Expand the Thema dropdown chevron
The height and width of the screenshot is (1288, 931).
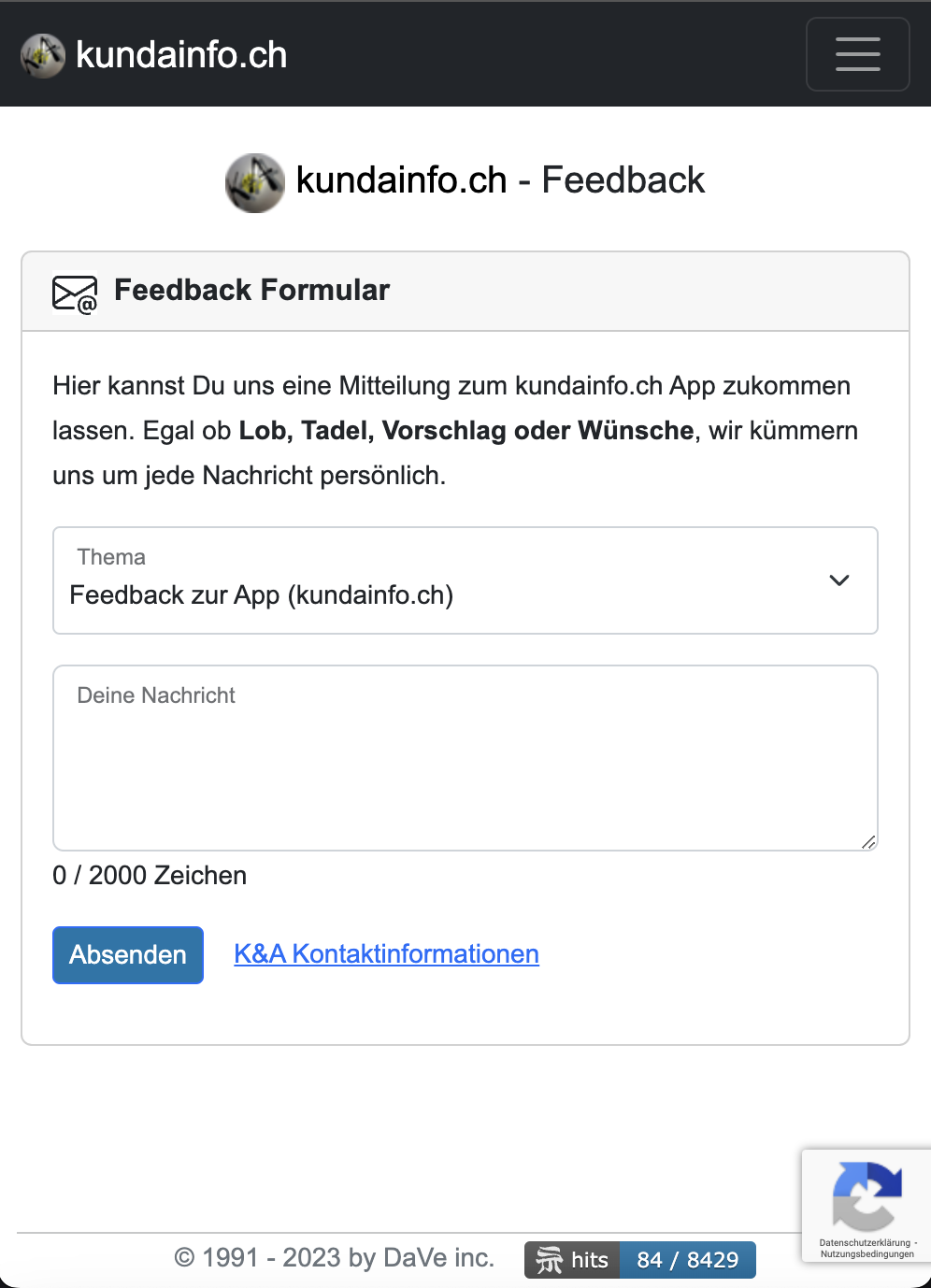coord(839,580)
